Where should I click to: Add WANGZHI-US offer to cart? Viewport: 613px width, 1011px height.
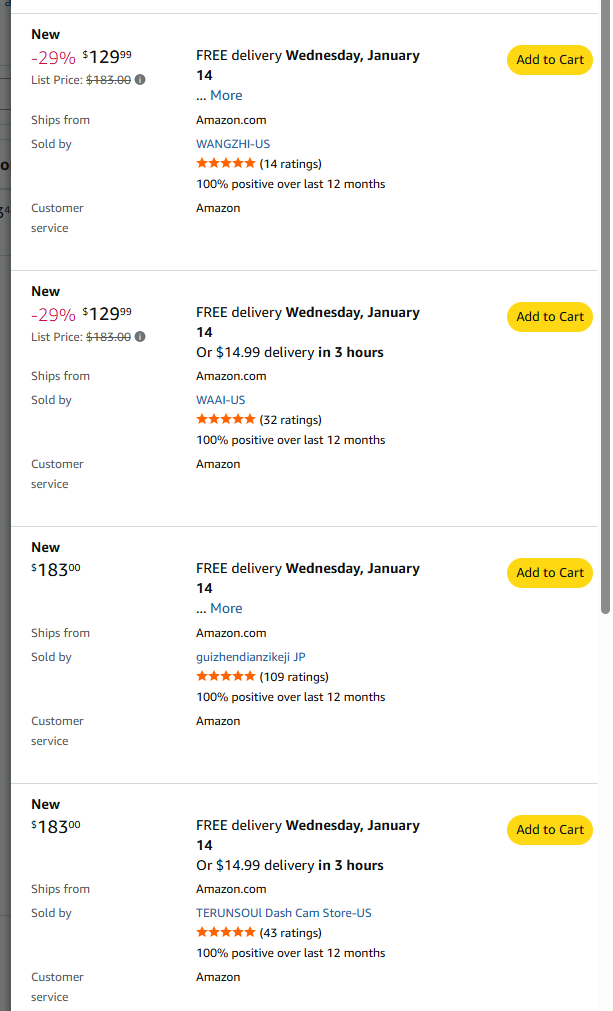(549, 60)
